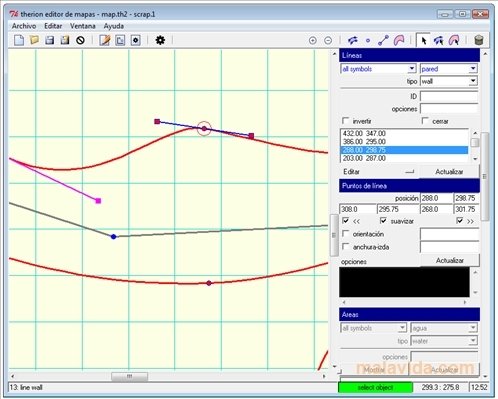The width and height of the screenshot is (498, 399).
Task: Select point 386.00 295.00 in list
Action: (404, 142)
